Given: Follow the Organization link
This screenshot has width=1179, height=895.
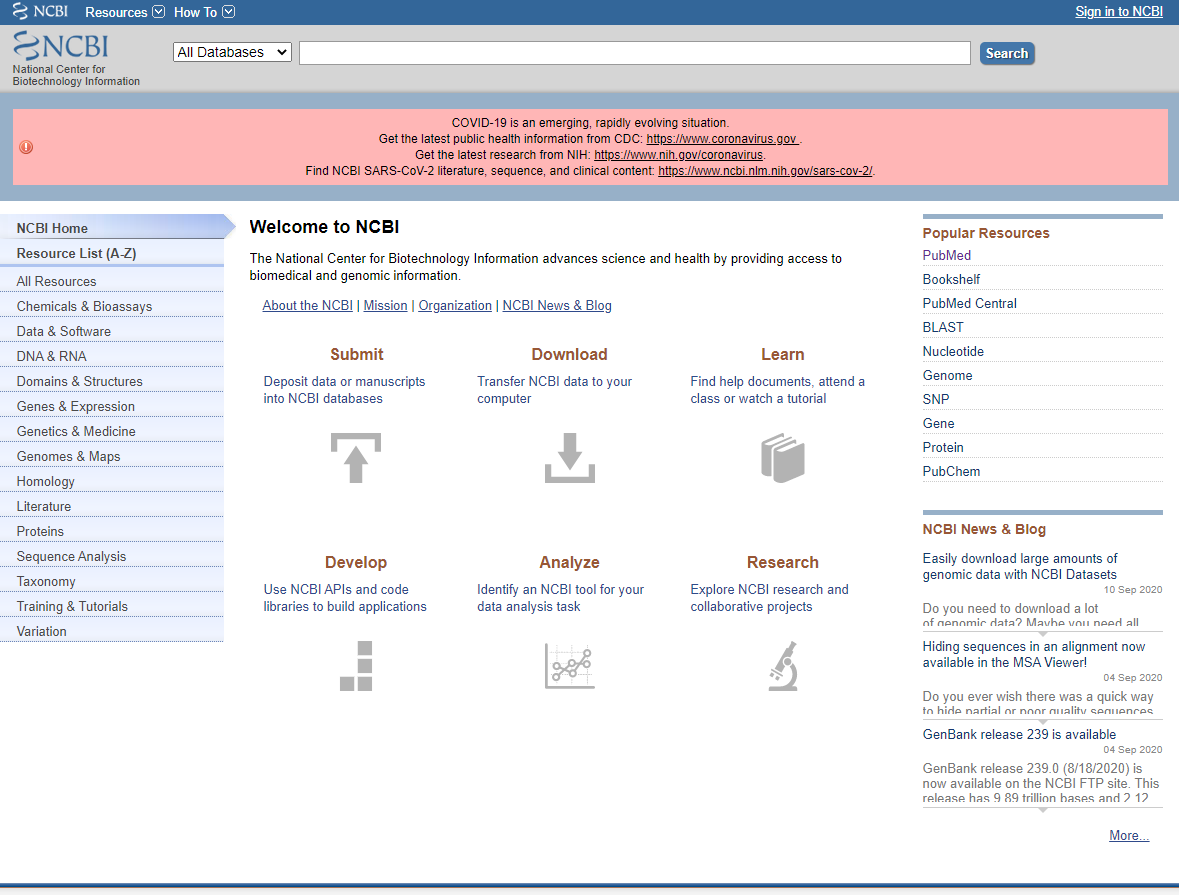Looking at the screenshot, I should click(455, 305).
